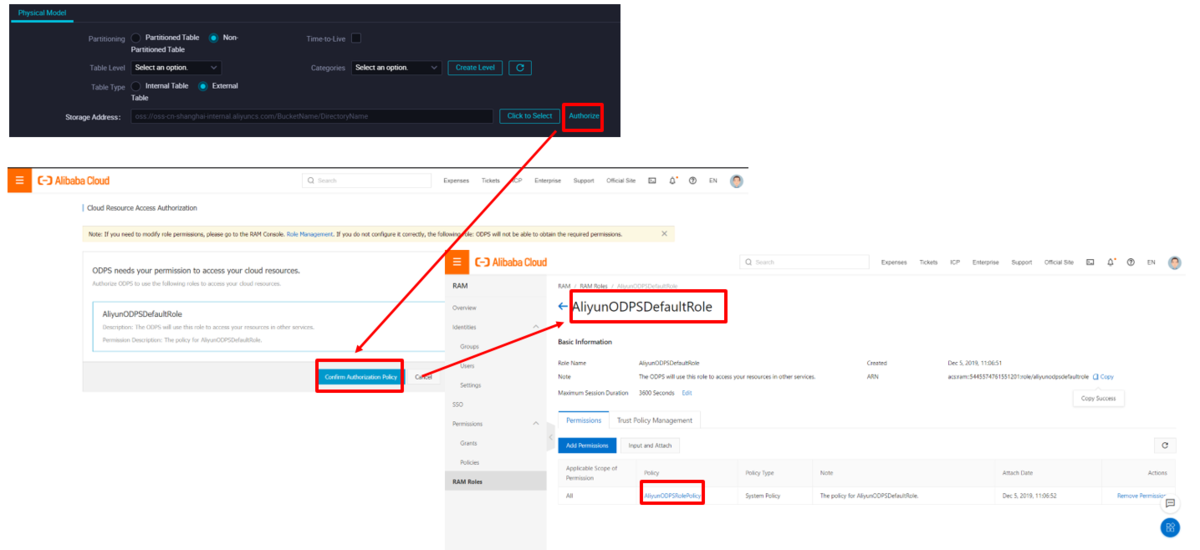This screenshot has height=550, width=1200.
Task: Dismiss the yellow note banner
Action: coord(665,234)
